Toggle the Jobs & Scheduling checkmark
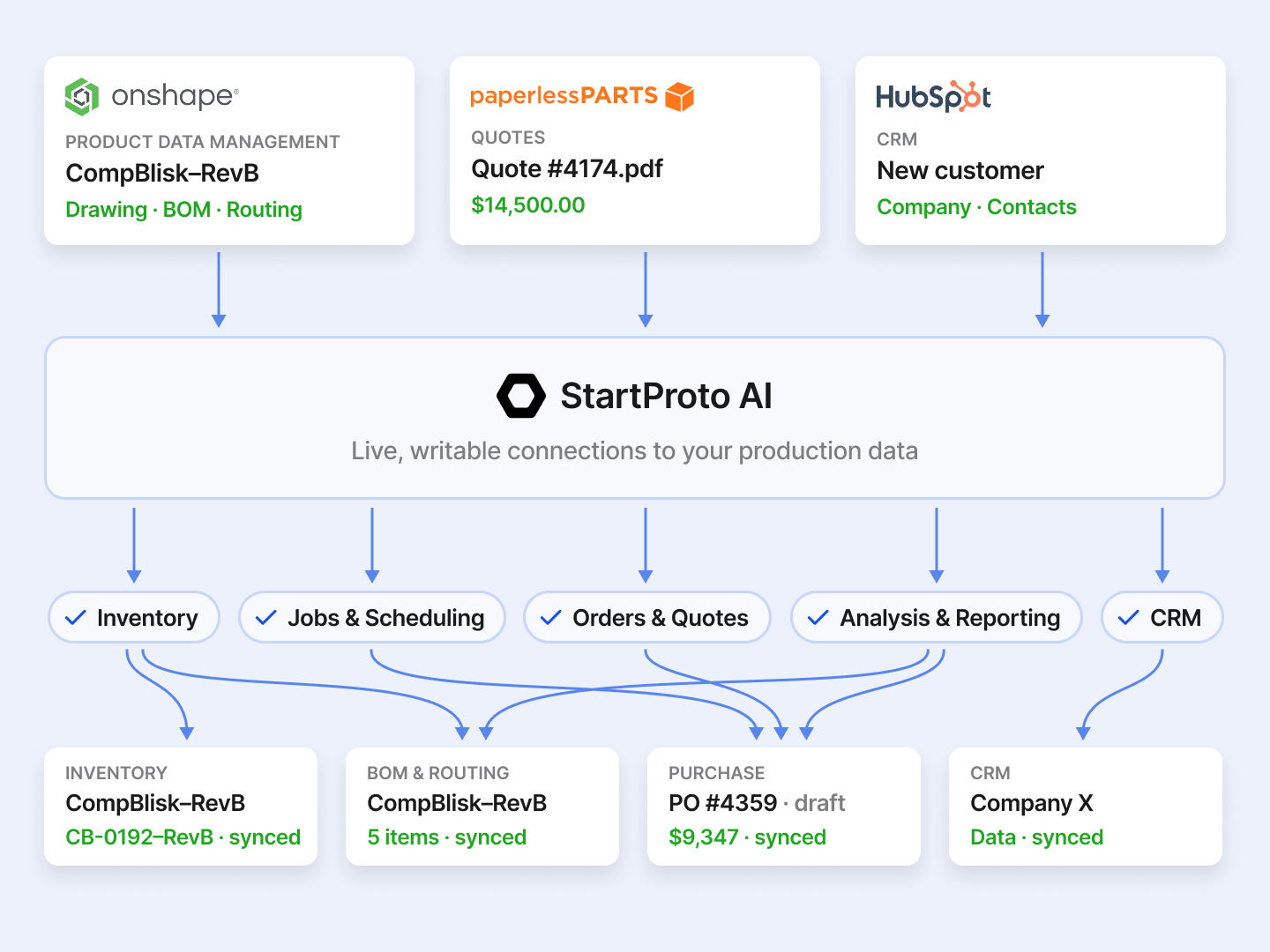The width and height of the screenshot is (1270, 952). [266, 618]
